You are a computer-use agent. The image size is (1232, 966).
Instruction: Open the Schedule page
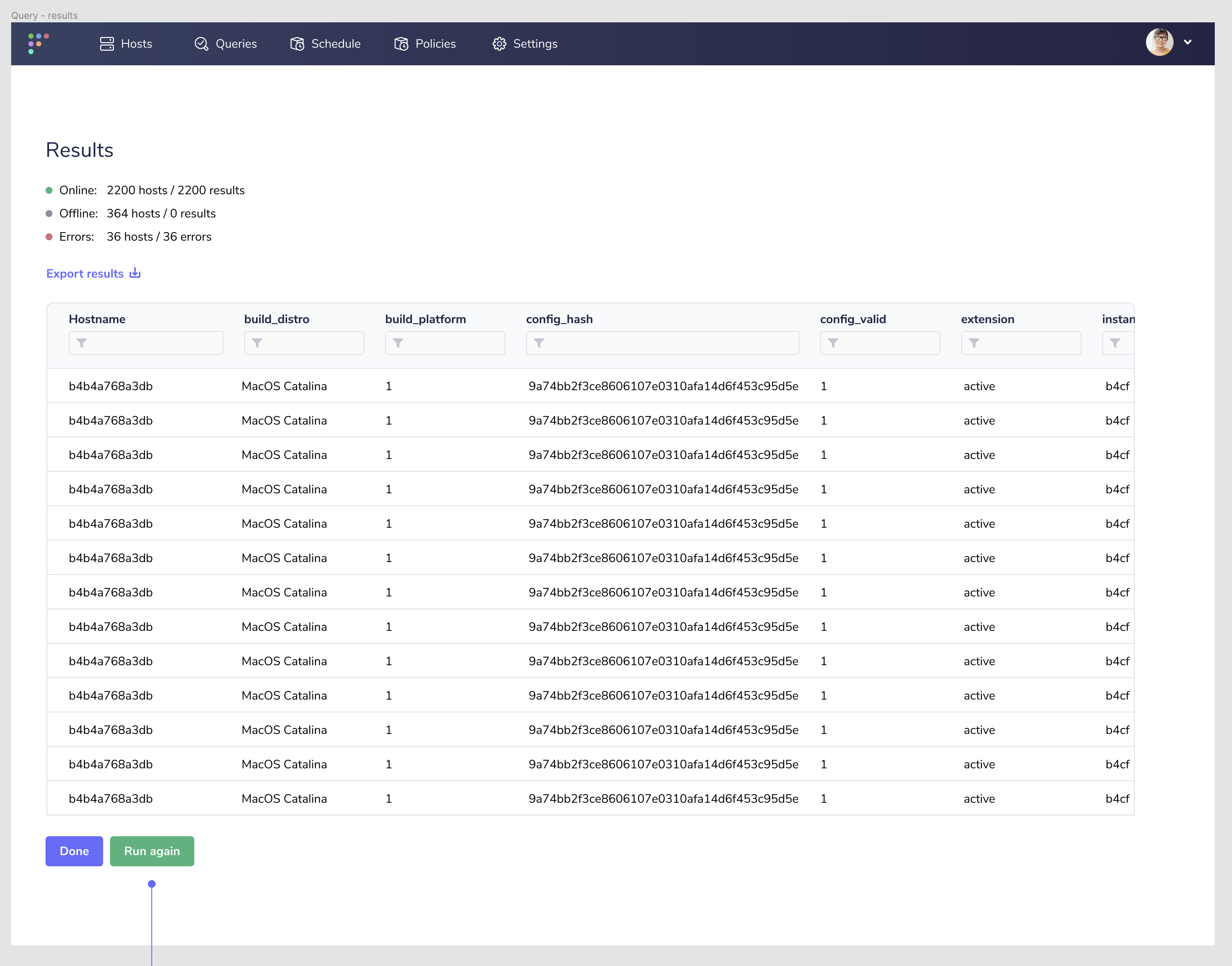(x=325, y=43)
